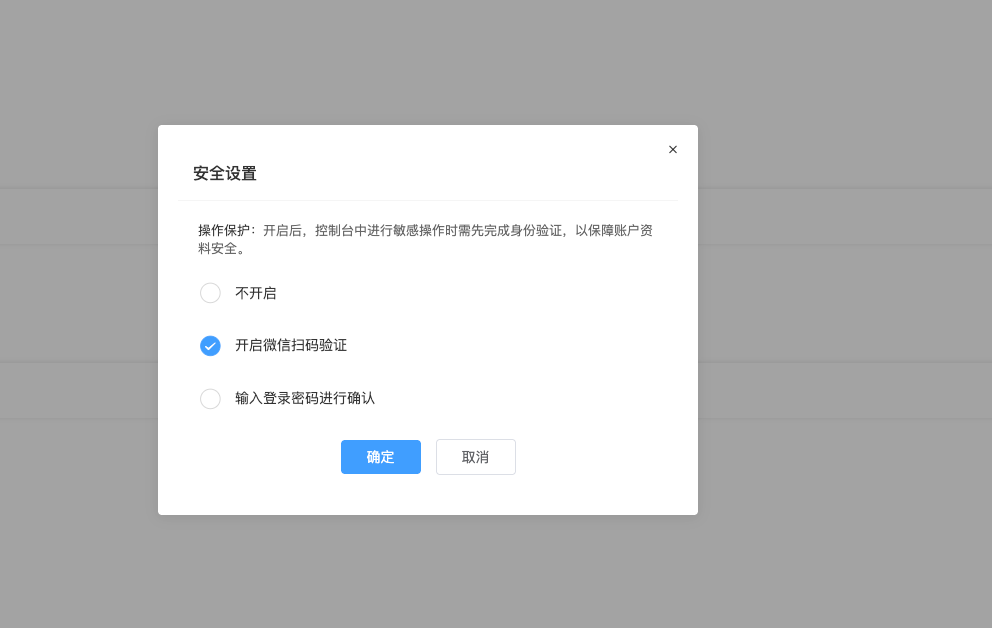Click the 取消 button
992x628 pixels.
tap(476, 457)
